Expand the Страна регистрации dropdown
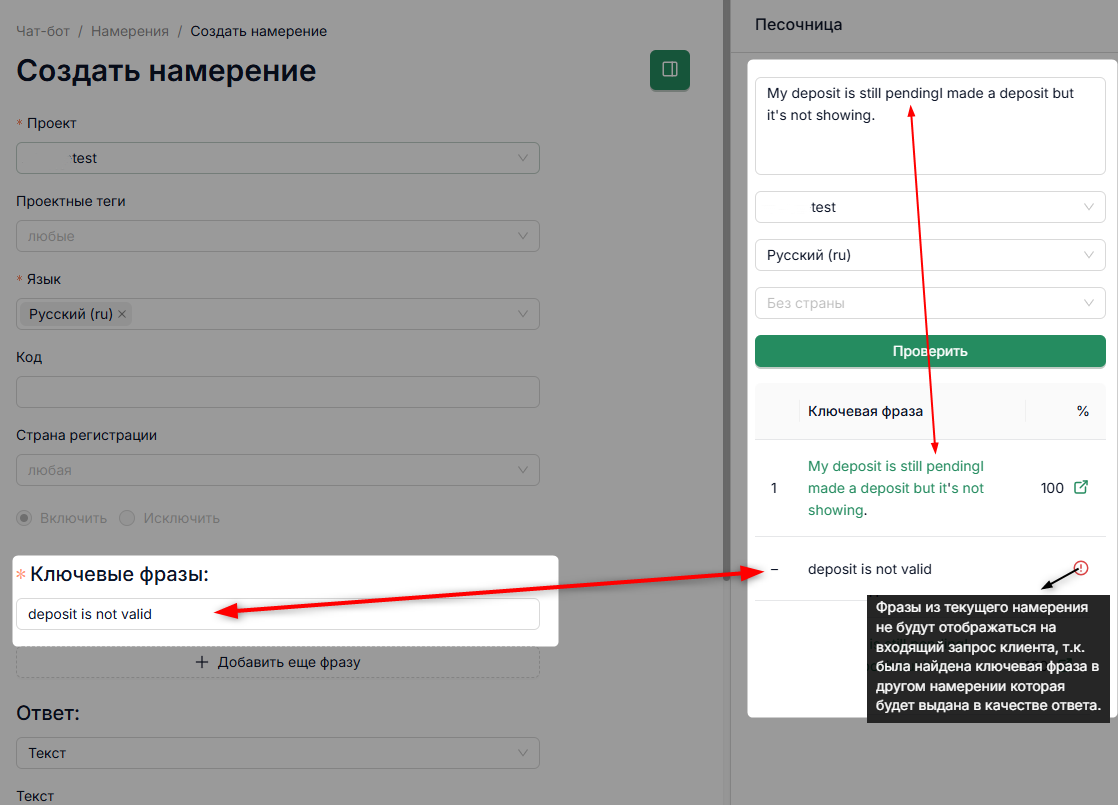Viewport: 1118px width, 805px height. coord(278,470)
